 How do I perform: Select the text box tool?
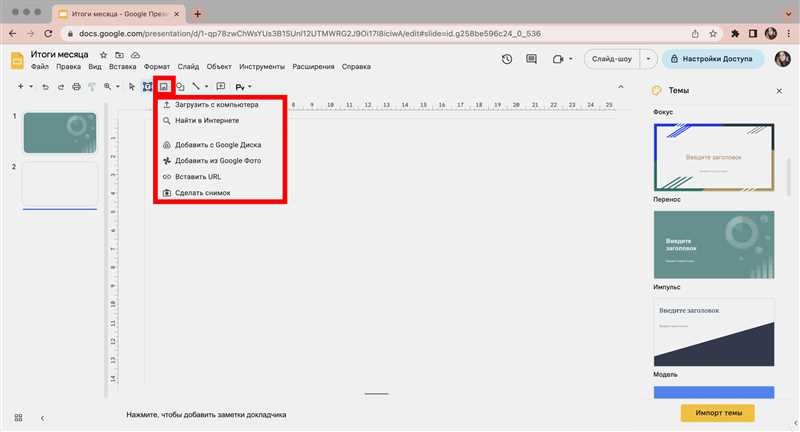click(x=147, y=87)
